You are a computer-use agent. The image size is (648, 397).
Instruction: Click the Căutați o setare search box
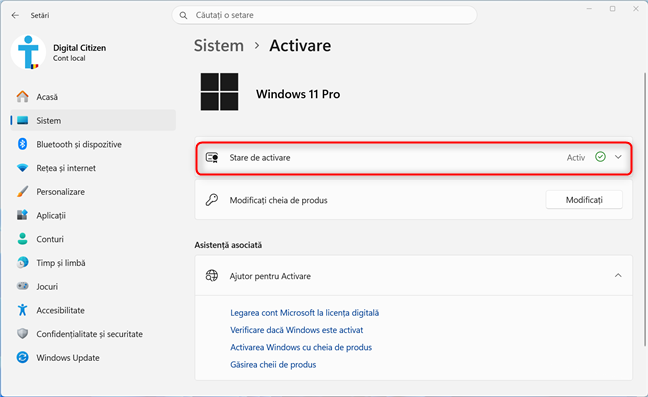(324, 15)
